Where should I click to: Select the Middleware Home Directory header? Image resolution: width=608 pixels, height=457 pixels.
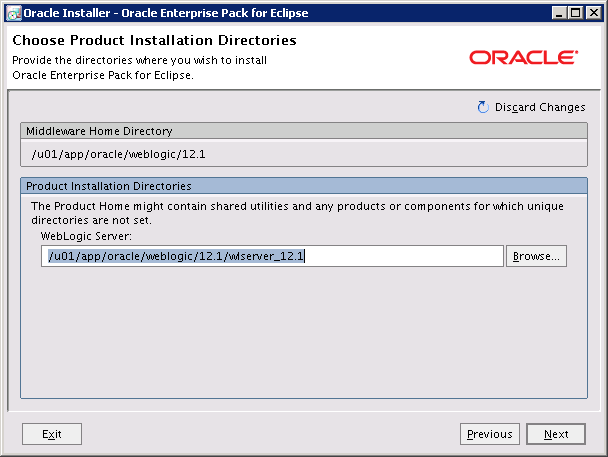[99, 131]
